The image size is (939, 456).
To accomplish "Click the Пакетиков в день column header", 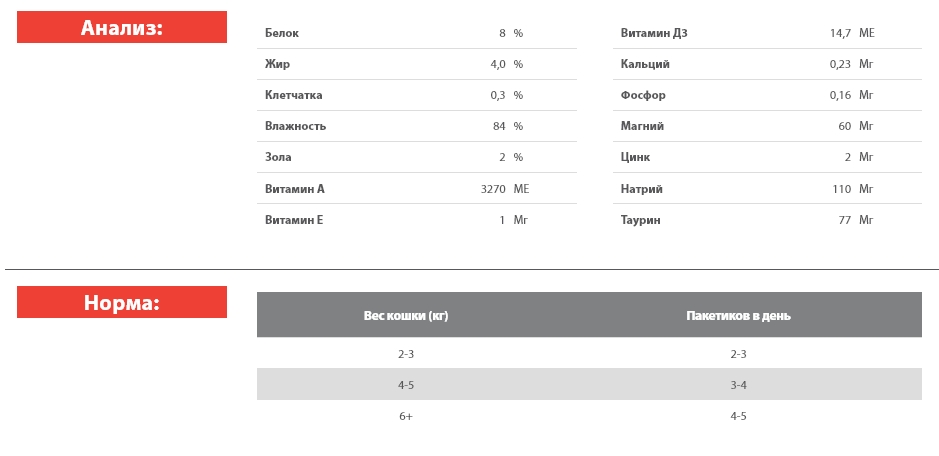I will 738,315.
